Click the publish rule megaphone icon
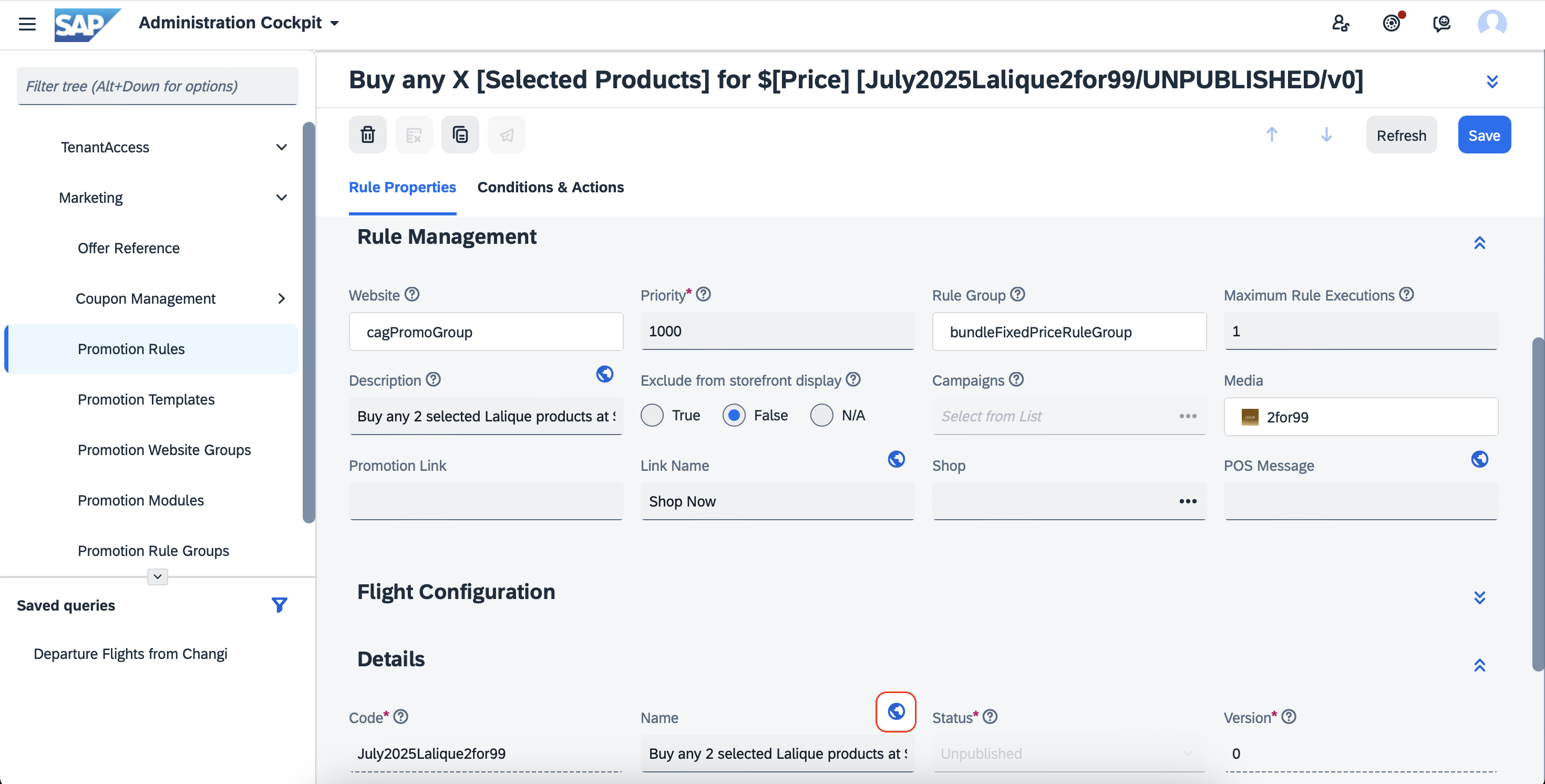This screenshot has width=1545, height=784. tap(506, 135)
